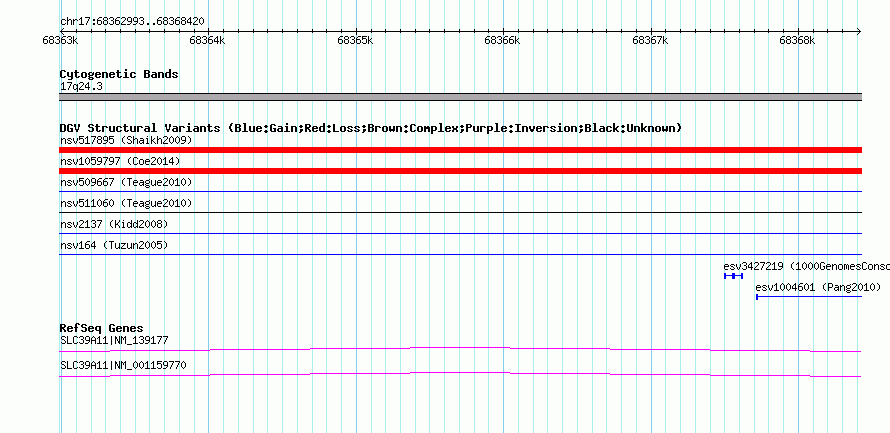The image size is (890, 433).
Task: Open gene label SLC39A11|NM_139177
Action: click(x=114, y=340)
